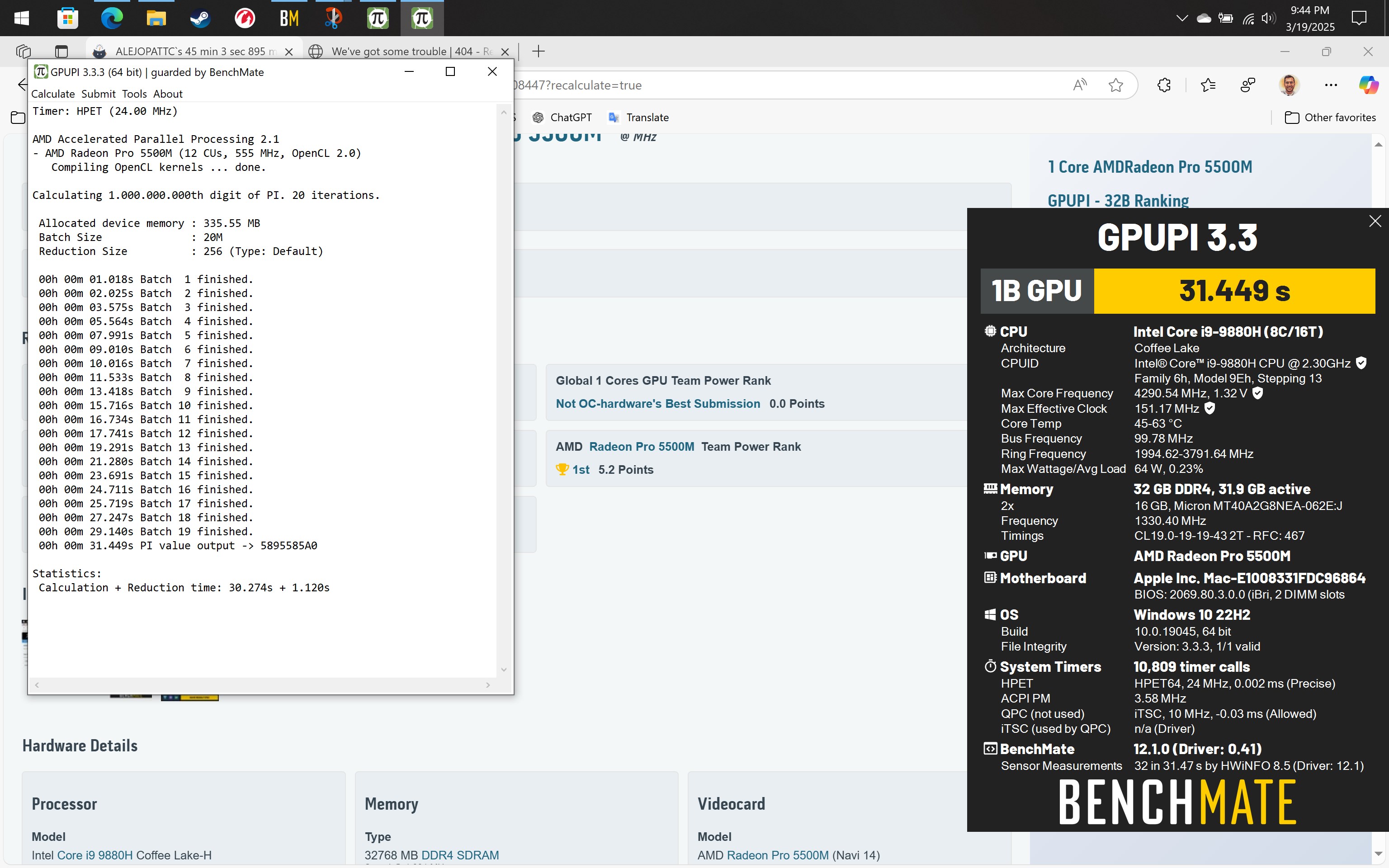Open 'Not OC-hardware's Best Submission' link
Image resolution: width=1389 pixels, height=868 pixels.
pyautogui.click(x=658, y=404)
